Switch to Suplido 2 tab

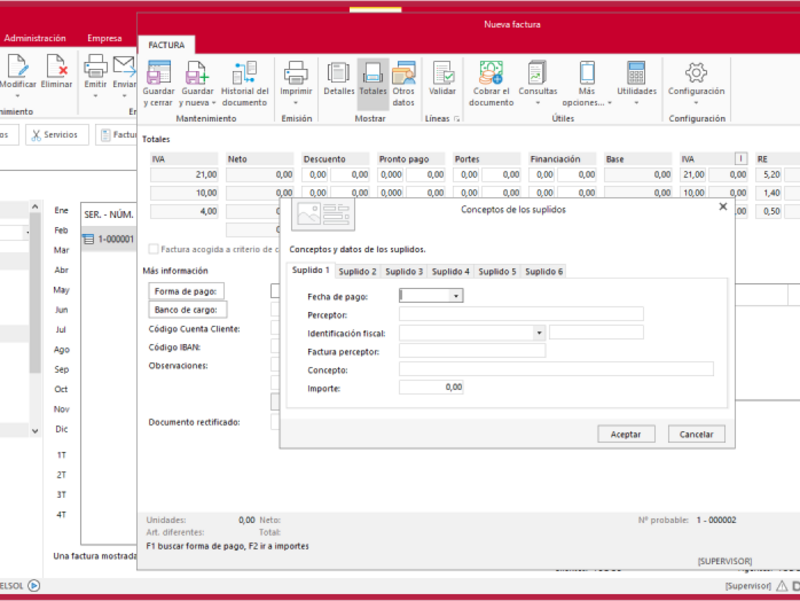click(x=357, y=271)
